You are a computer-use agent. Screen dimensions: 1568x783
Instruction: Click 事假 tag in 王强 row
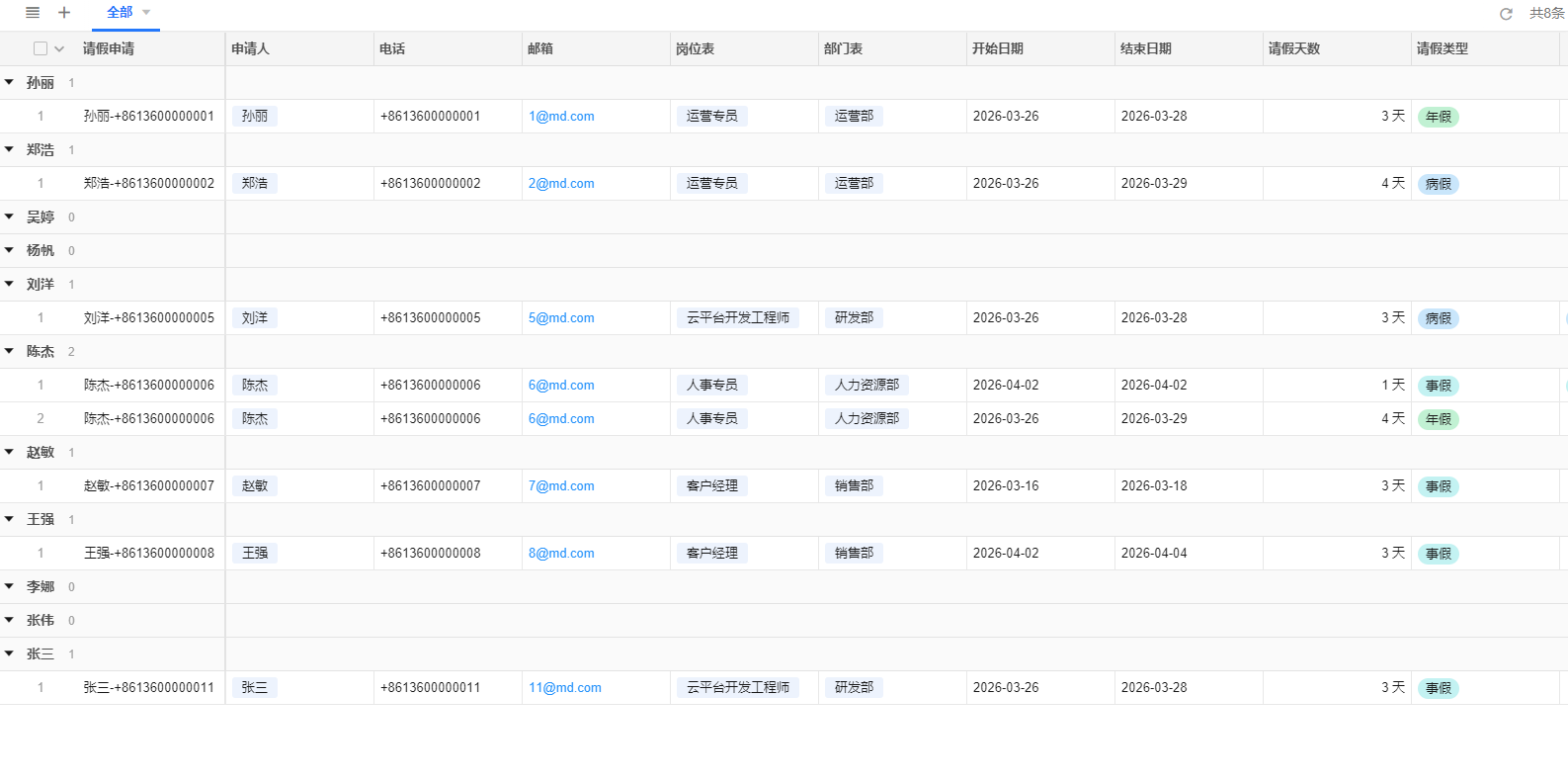pyautogui.click(x=1439, y=555)
